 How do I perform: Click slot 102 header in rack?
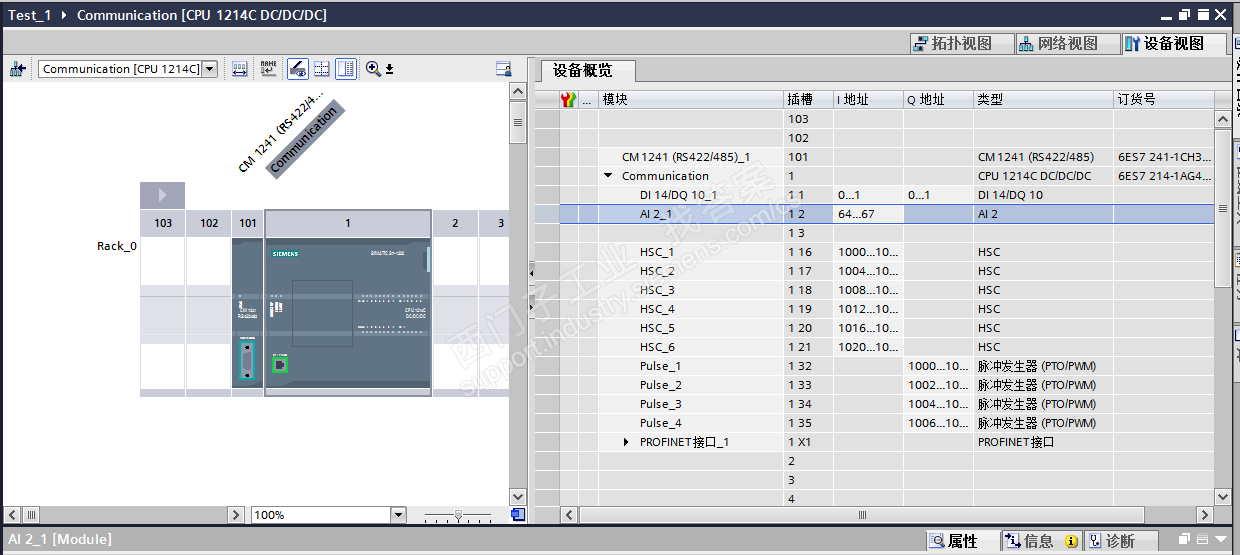click(x=209, y=223)
